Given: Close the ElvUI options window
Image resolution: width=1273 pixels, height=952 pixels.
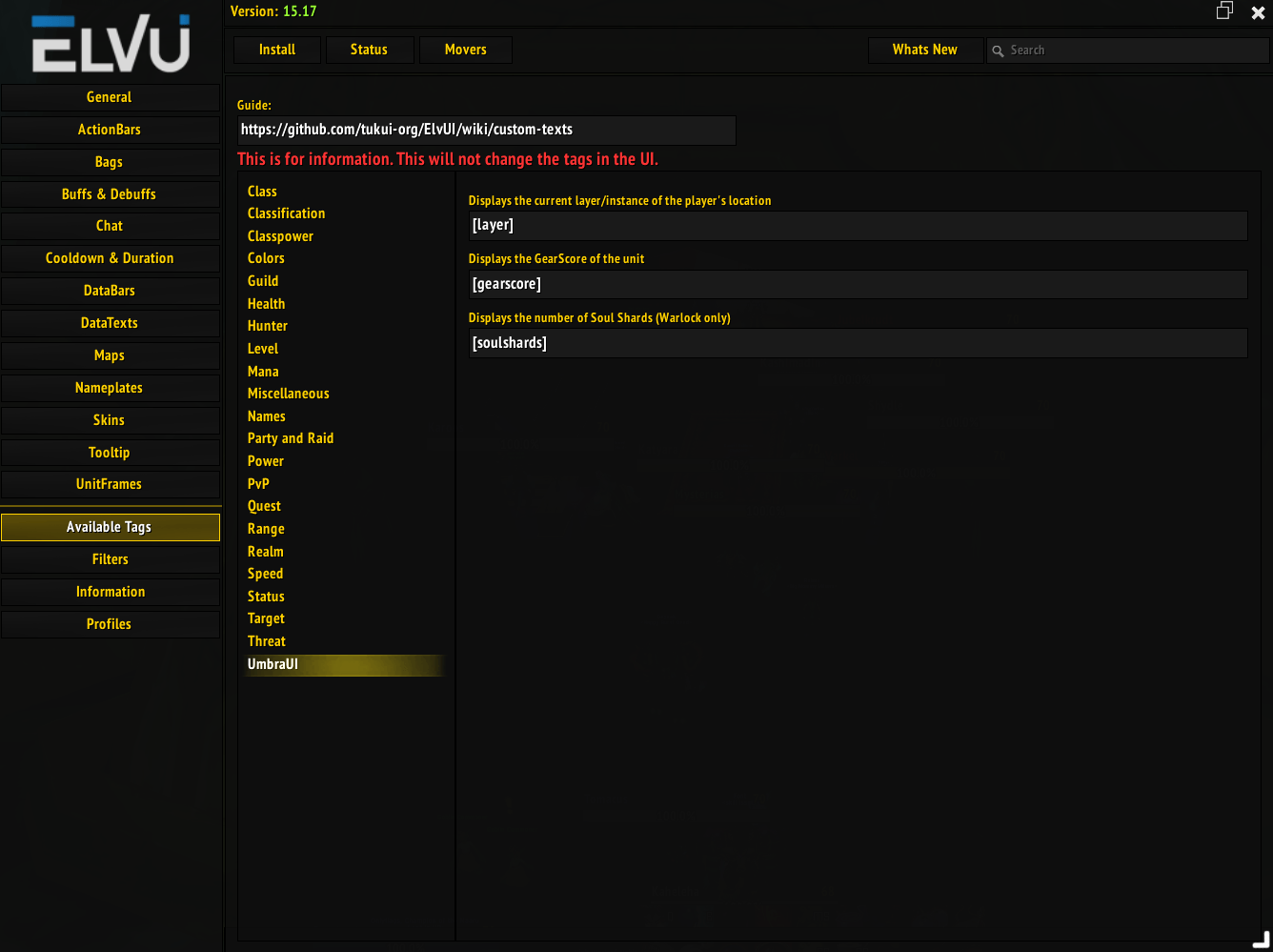Looking at the screenshot, I should point(1258,12).
